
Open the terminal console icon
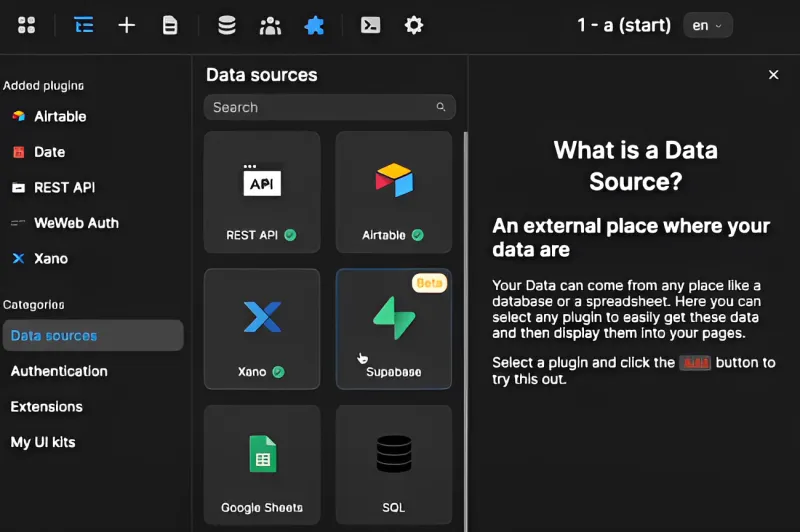click(x=370, y=26)
